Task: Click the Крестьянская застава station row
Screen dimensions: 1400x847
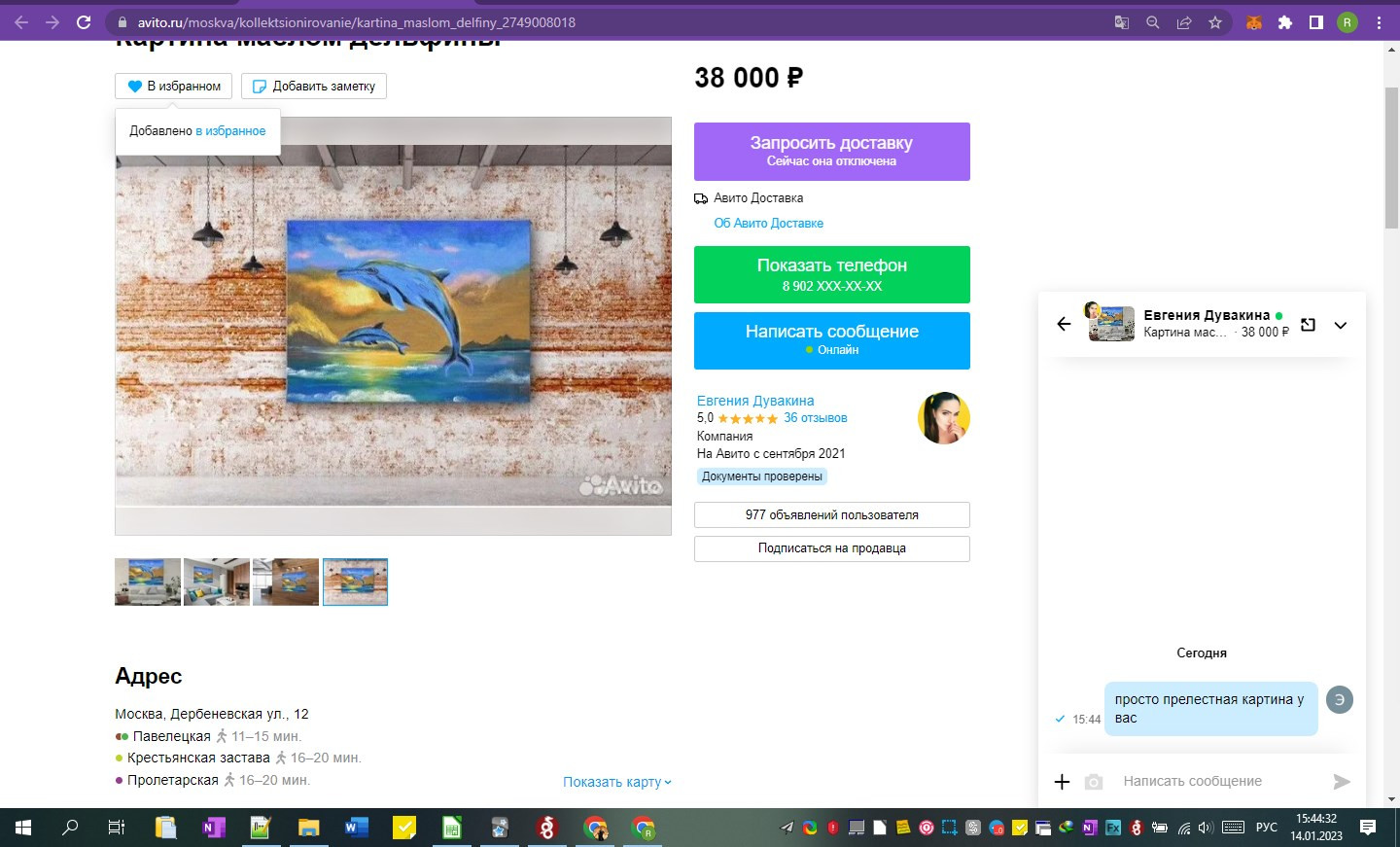Action: coord(238,758)
